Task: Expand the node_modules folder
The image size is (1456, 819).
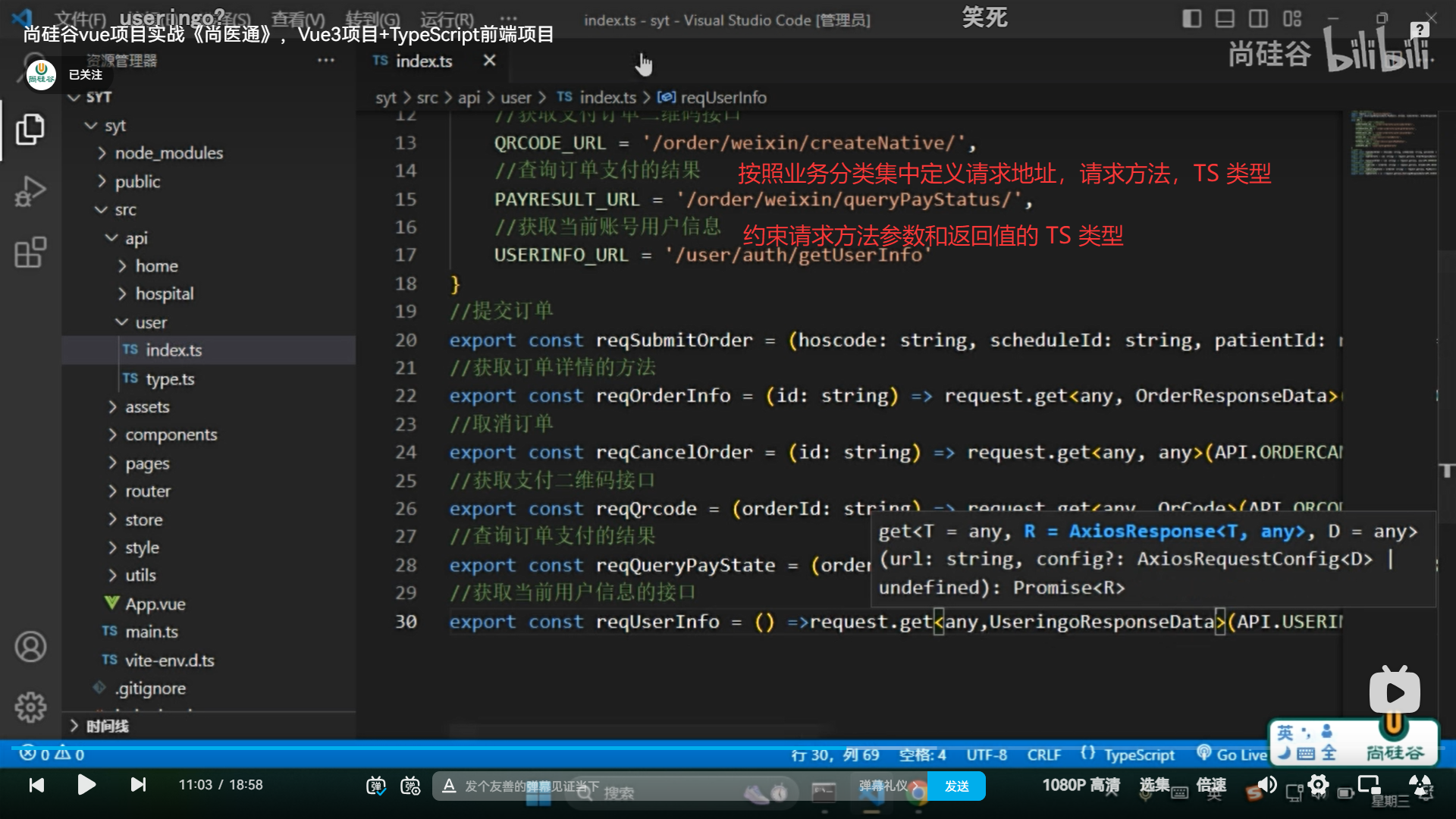Action: pyautogui.click(x=168, y=153)
